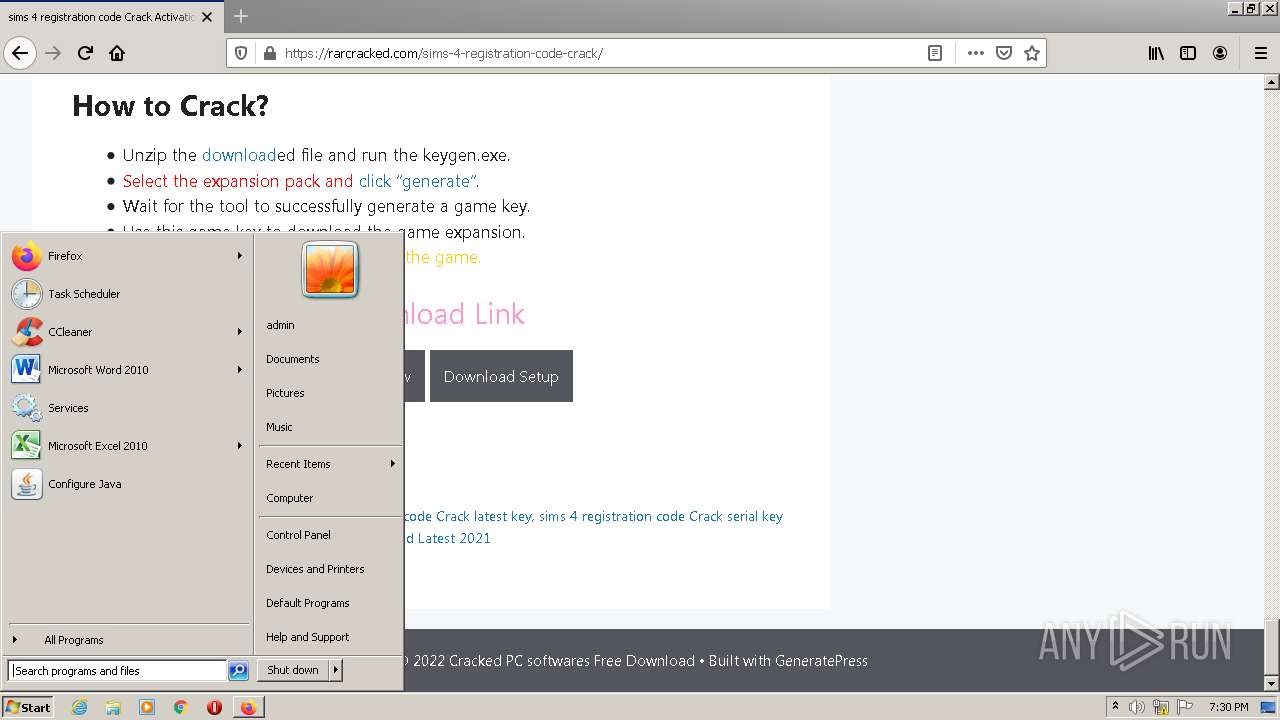Click the browser forward arrow
The image size is (1280, 720).
[53, 53]
